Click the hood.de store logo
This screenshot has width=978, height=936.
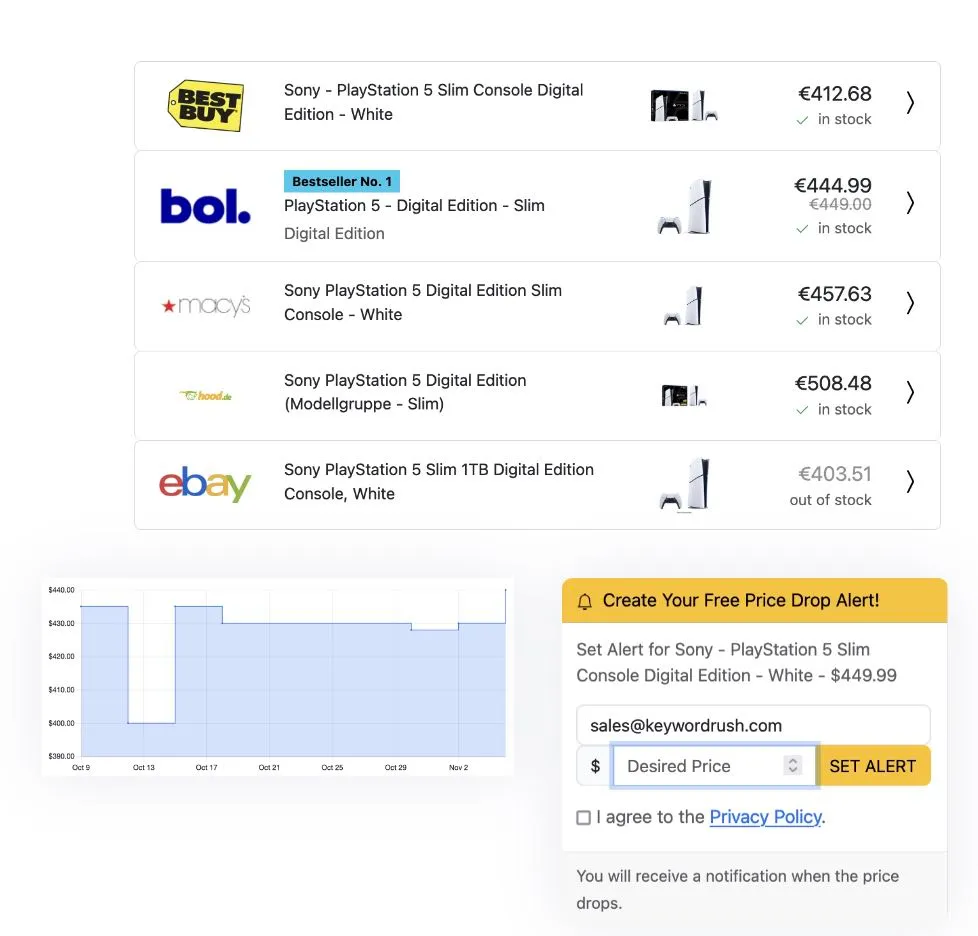point(206,395)
